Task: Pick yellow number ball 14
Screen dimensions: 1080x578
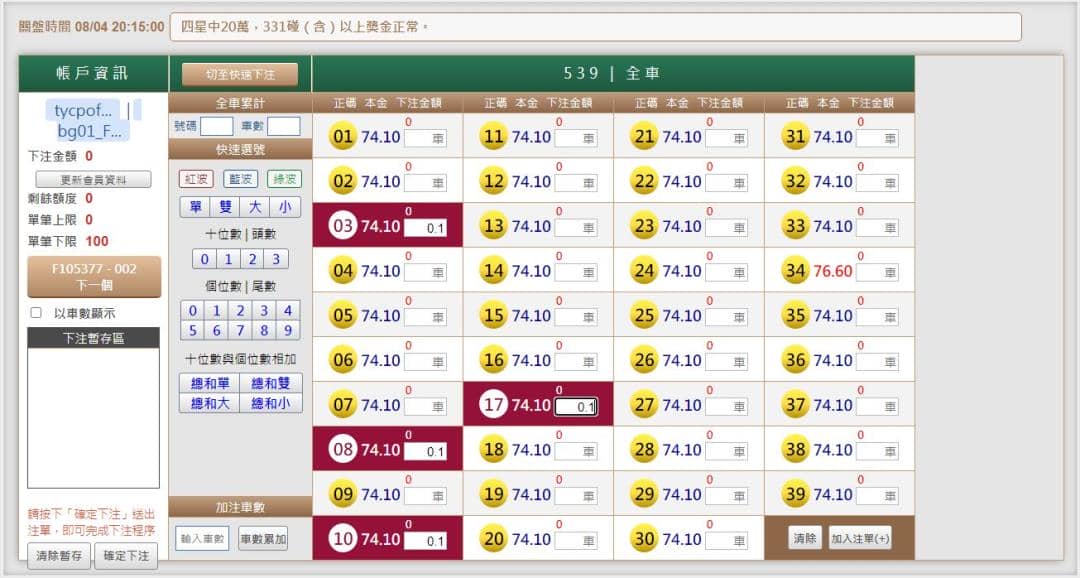Action: pos(493,271)
